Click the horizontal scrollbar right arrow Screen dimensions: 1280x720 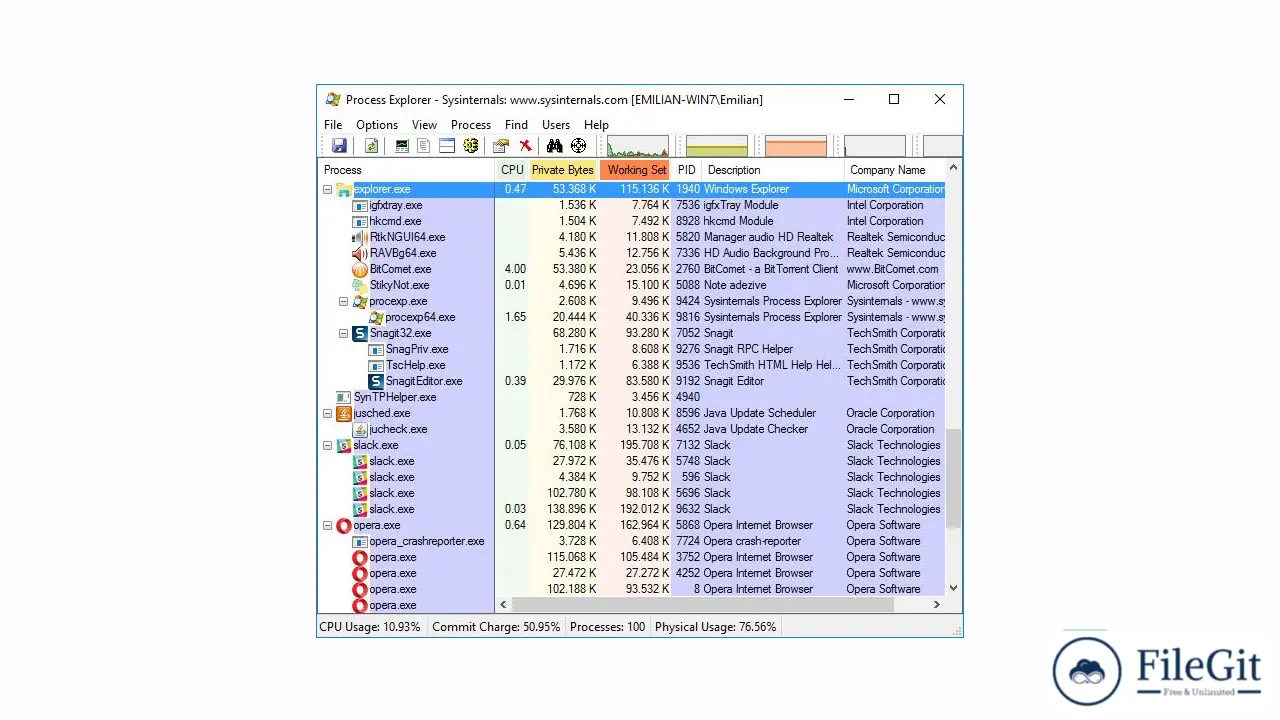point(937,604)
